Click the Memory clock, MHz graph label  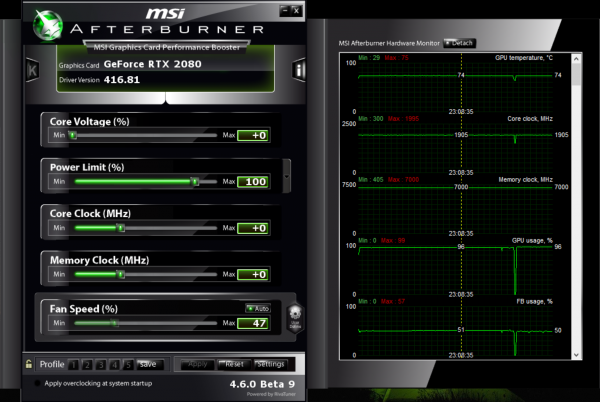coord(525,179)
